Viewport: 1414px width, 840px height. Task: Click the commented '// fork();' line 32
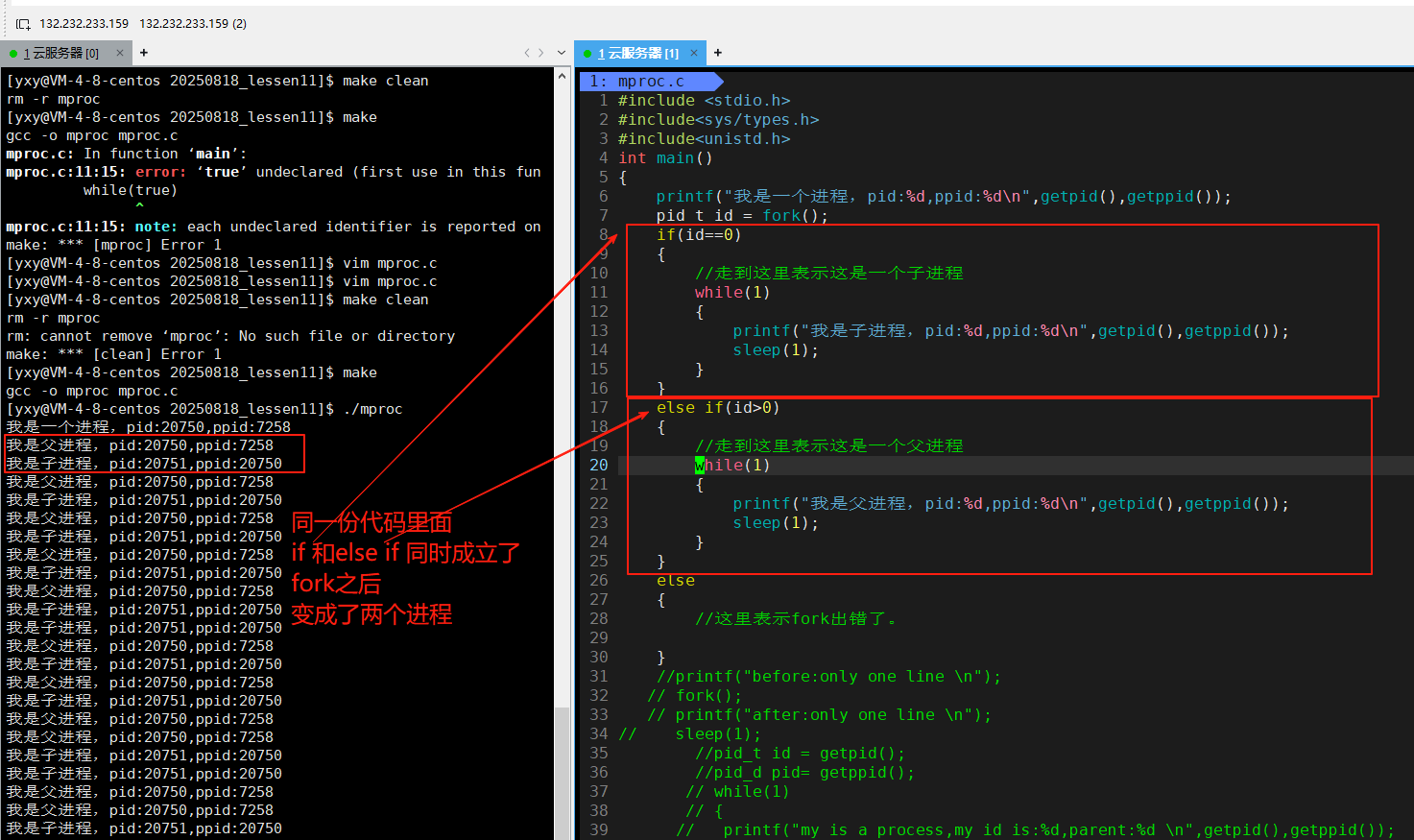point(694,696)
